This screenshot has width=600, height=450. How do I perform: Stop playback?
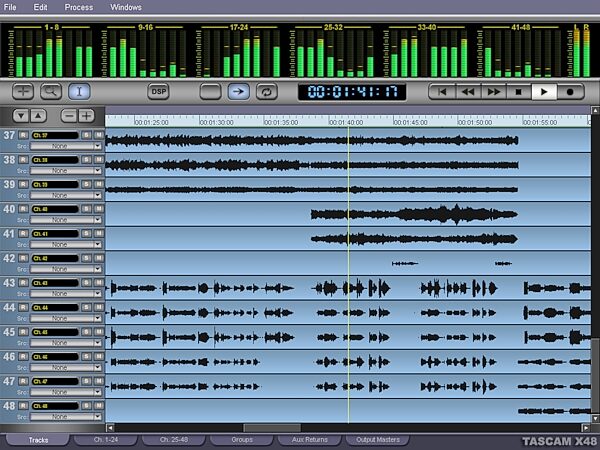pos(519,92)
